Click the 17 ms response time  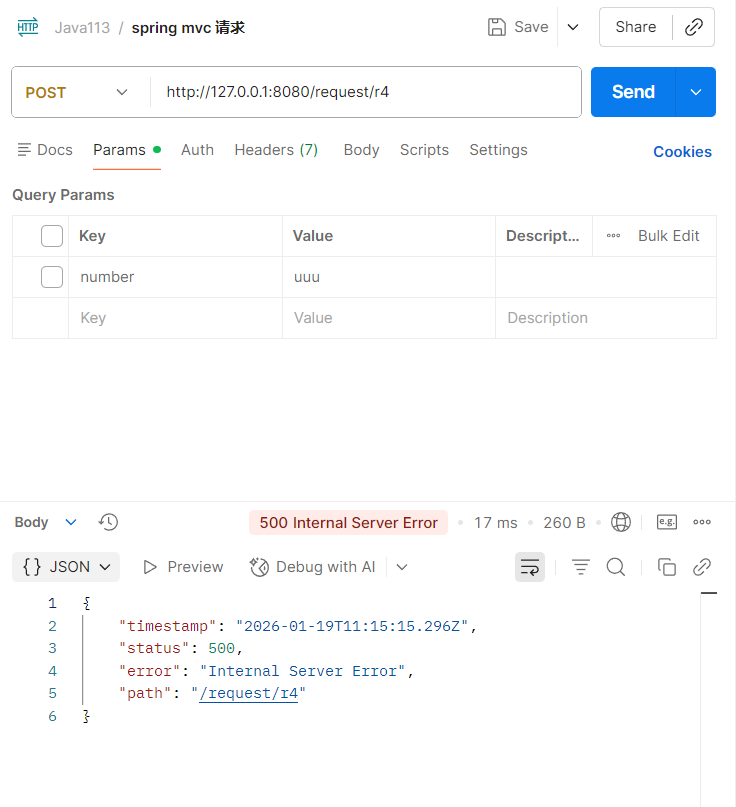496,522
